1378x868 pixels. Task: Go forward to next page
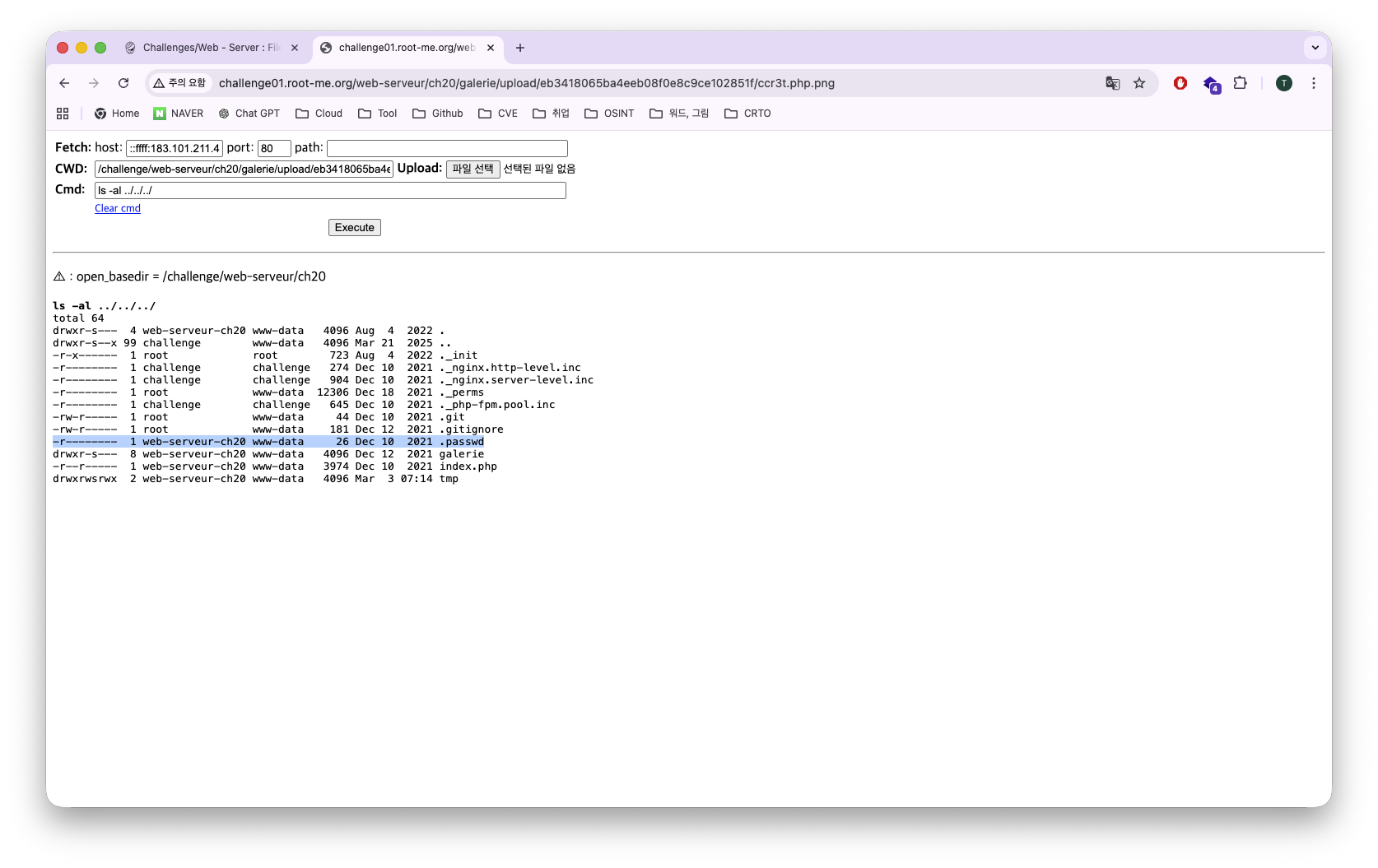(x=94, y=83)
